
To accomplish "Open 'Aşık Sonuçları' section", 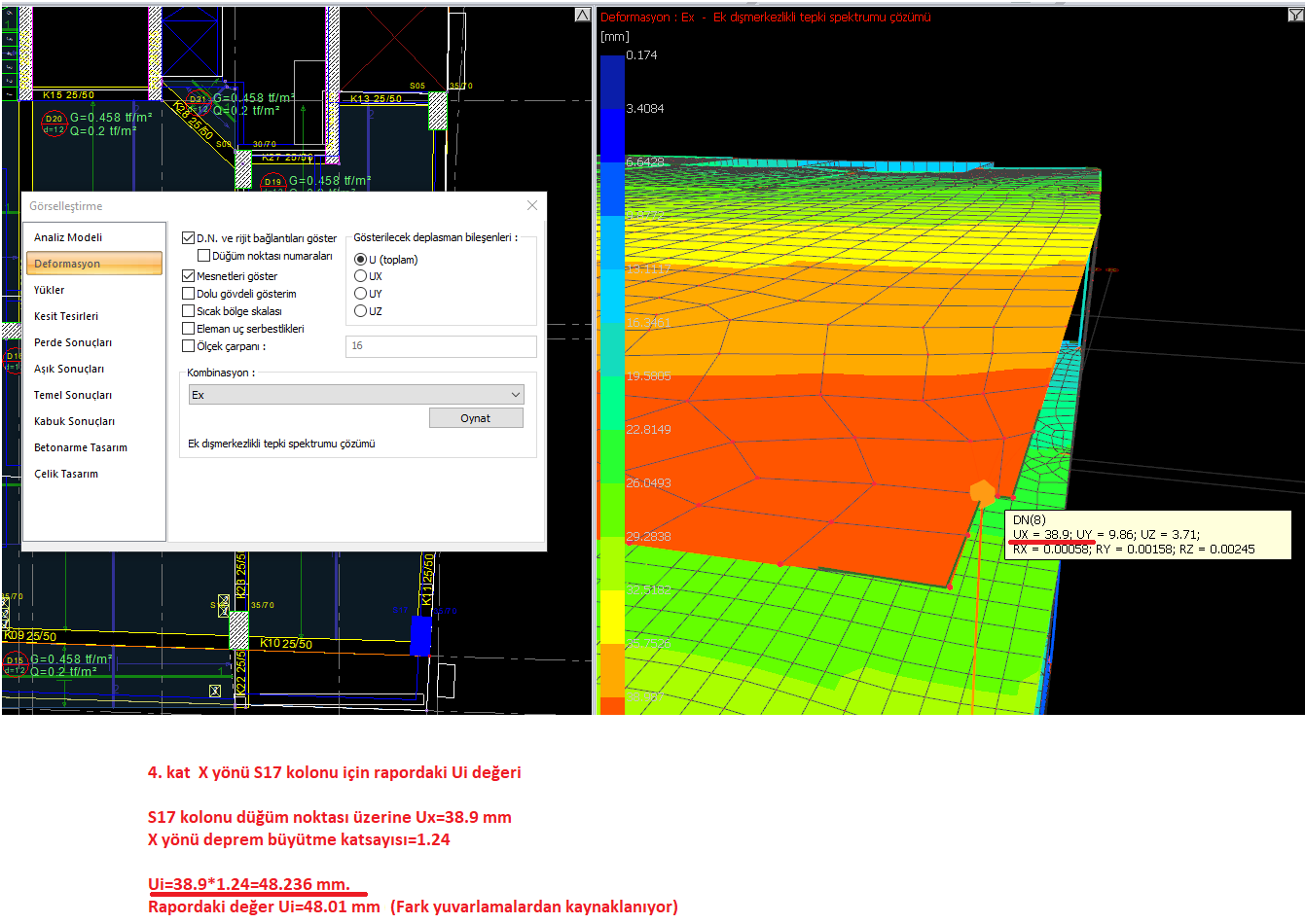I will coord(93,369).
